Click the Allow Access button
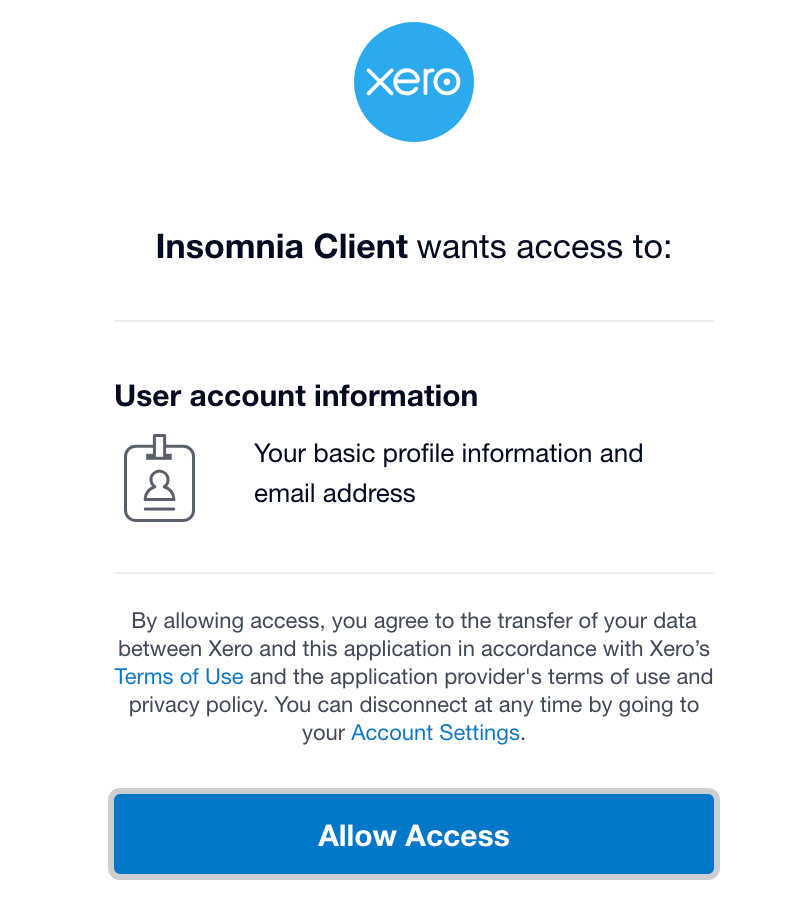 (x=414, y=834)
